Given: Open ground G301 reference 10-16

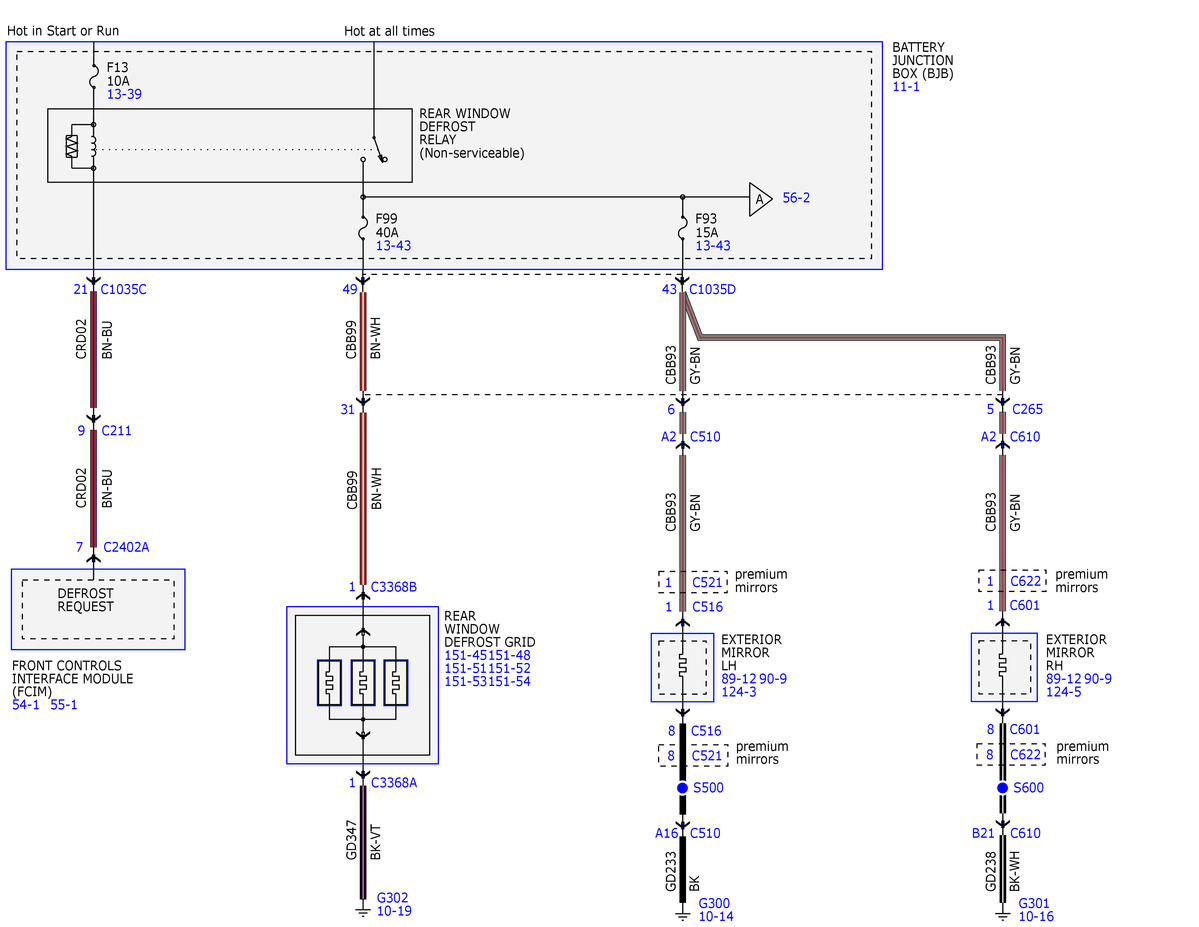Looking at the screenshot, I should click(1035, 916).
